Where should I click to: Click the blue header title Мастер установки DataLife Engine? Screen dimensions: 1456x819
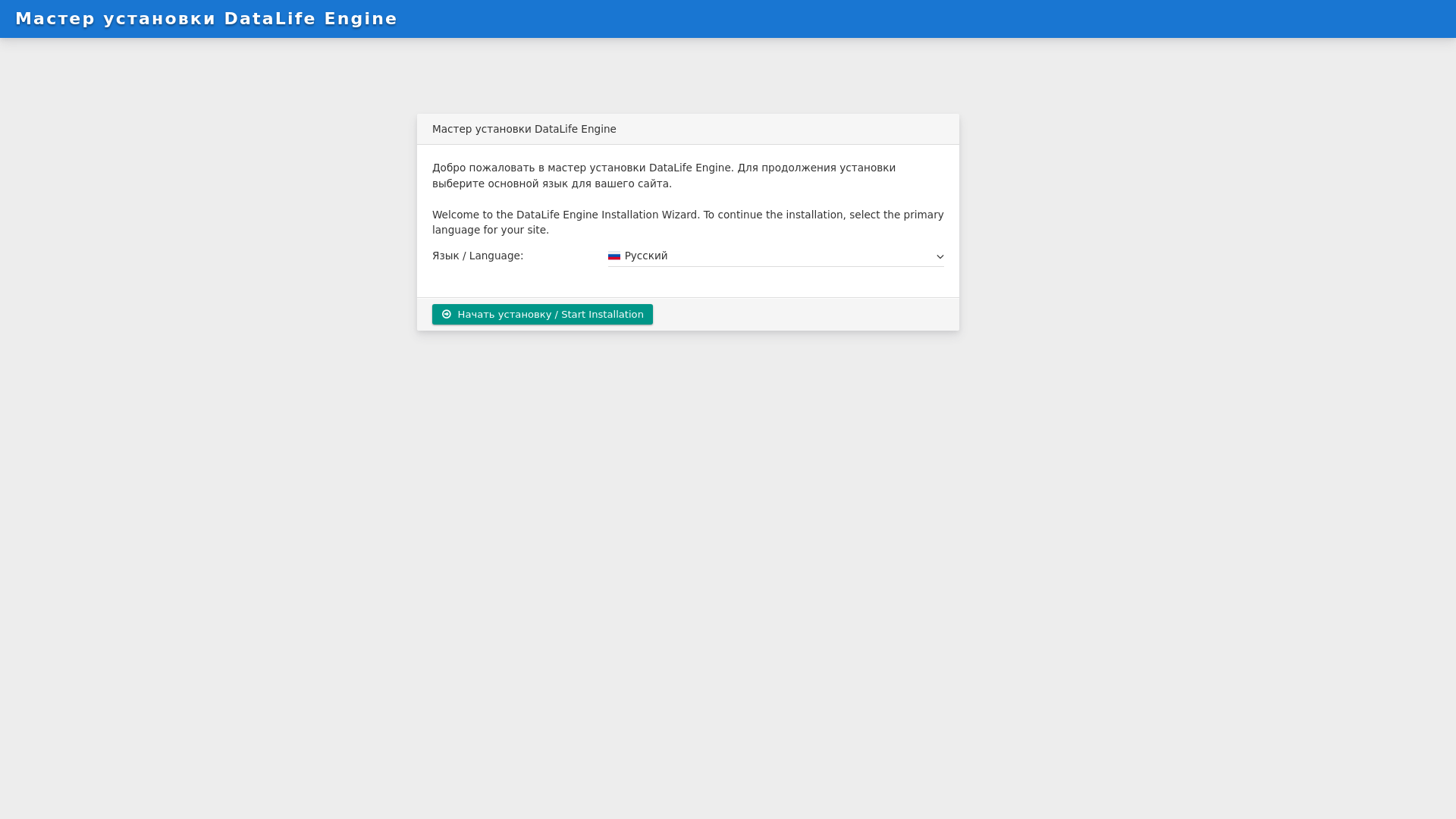pyautogui.click(x=206, y=19)
